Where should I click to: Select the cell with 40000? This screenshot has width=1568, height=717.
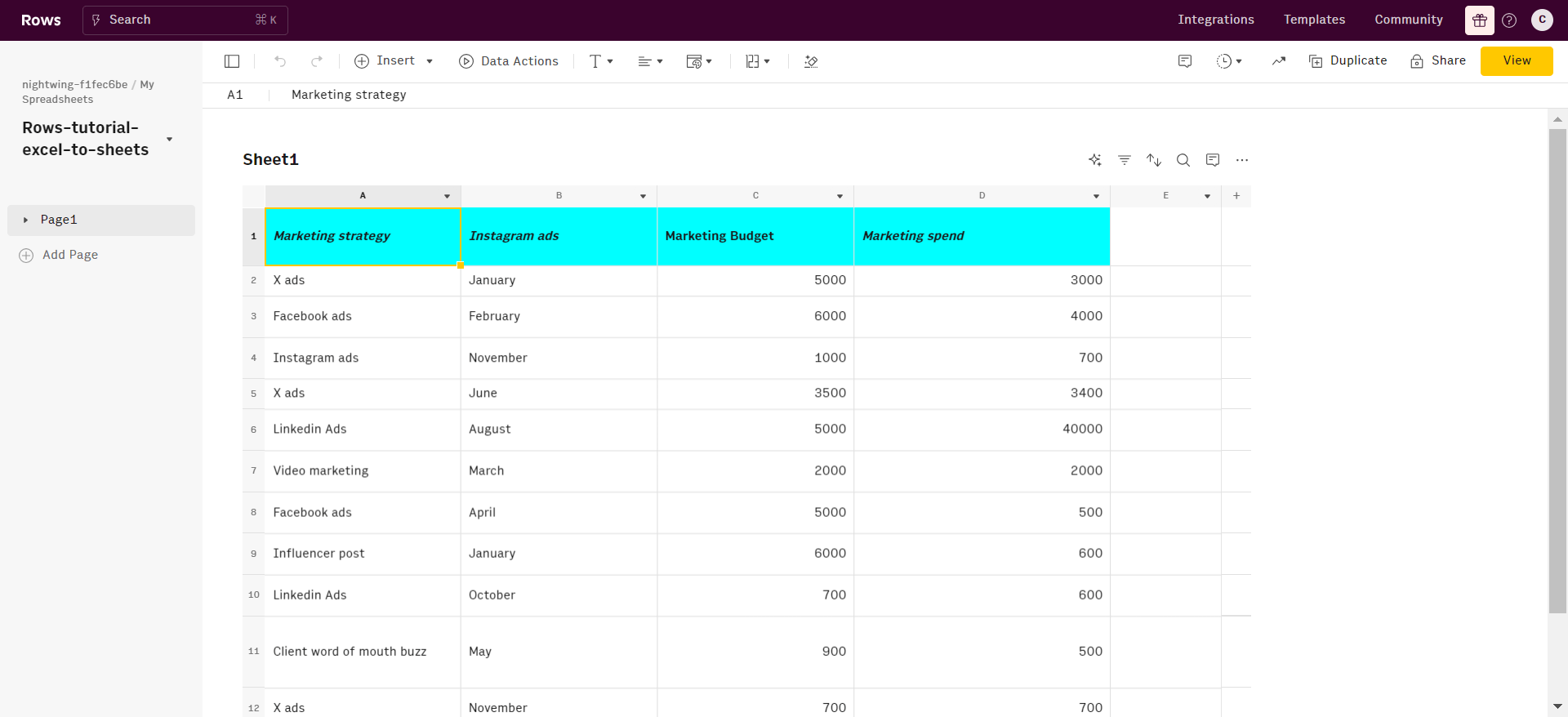pyautogui.click(x=982, y=430)
